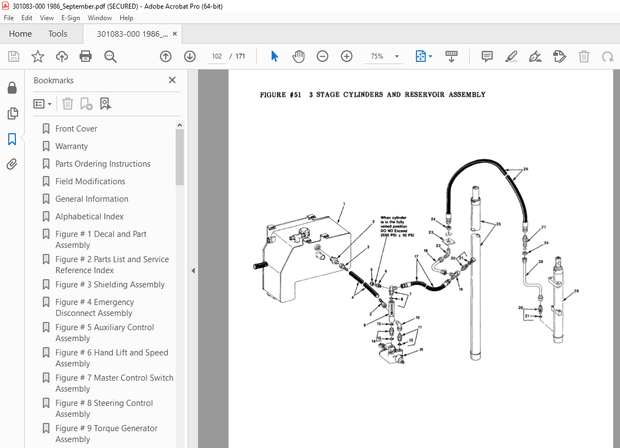Viewport: 620px width, 448px height.
Task: Click the scrolling mode keyboard icon
Action: tap(451, 57)
